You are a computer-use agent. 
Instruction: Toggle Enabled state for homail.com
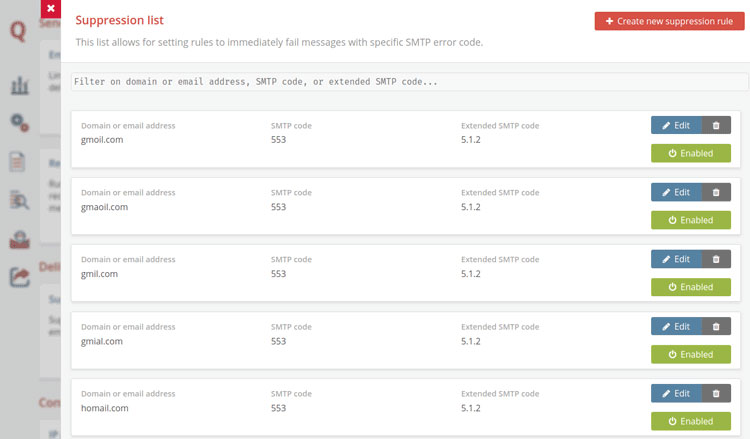pyautogui.click(x=690, y=421)
